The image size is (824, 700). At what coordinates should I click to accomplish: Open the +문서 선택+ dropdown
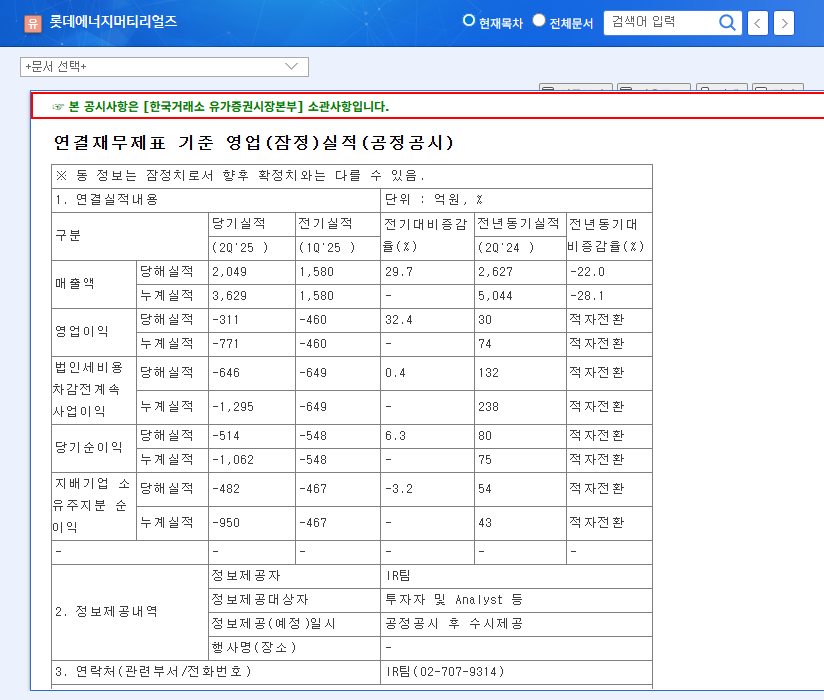[x=164, y=67]
